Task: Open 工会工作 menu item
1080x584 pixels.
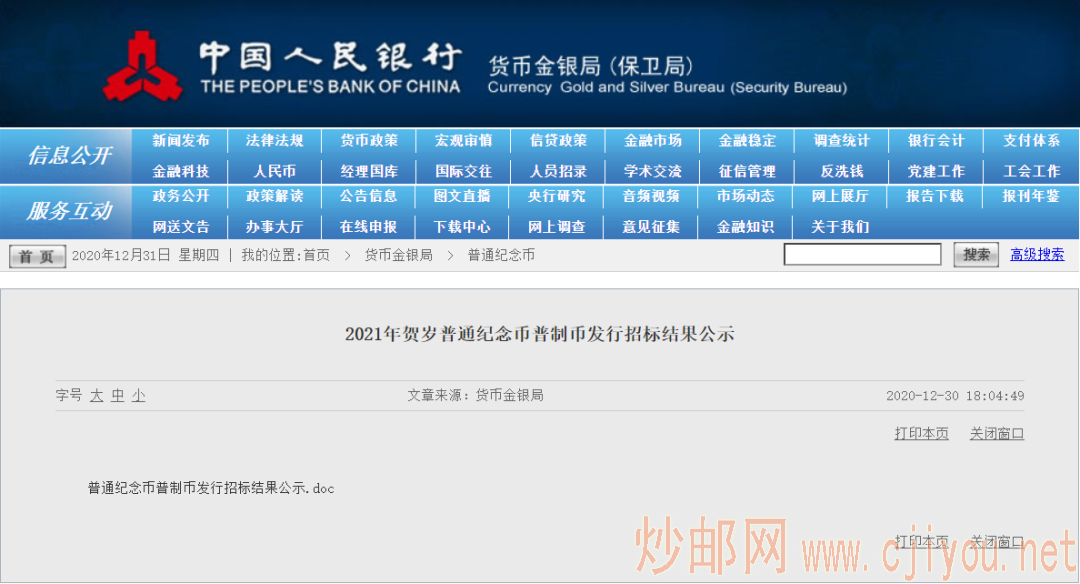Action: tap(1031, 171)
